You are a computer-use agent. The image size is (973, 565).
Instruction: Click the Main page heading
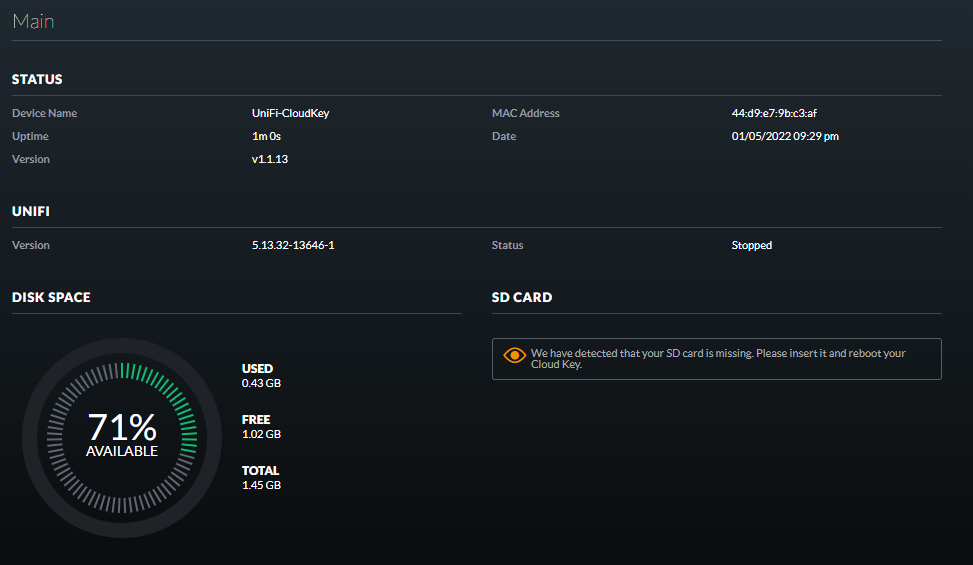(x=33, y=20)
